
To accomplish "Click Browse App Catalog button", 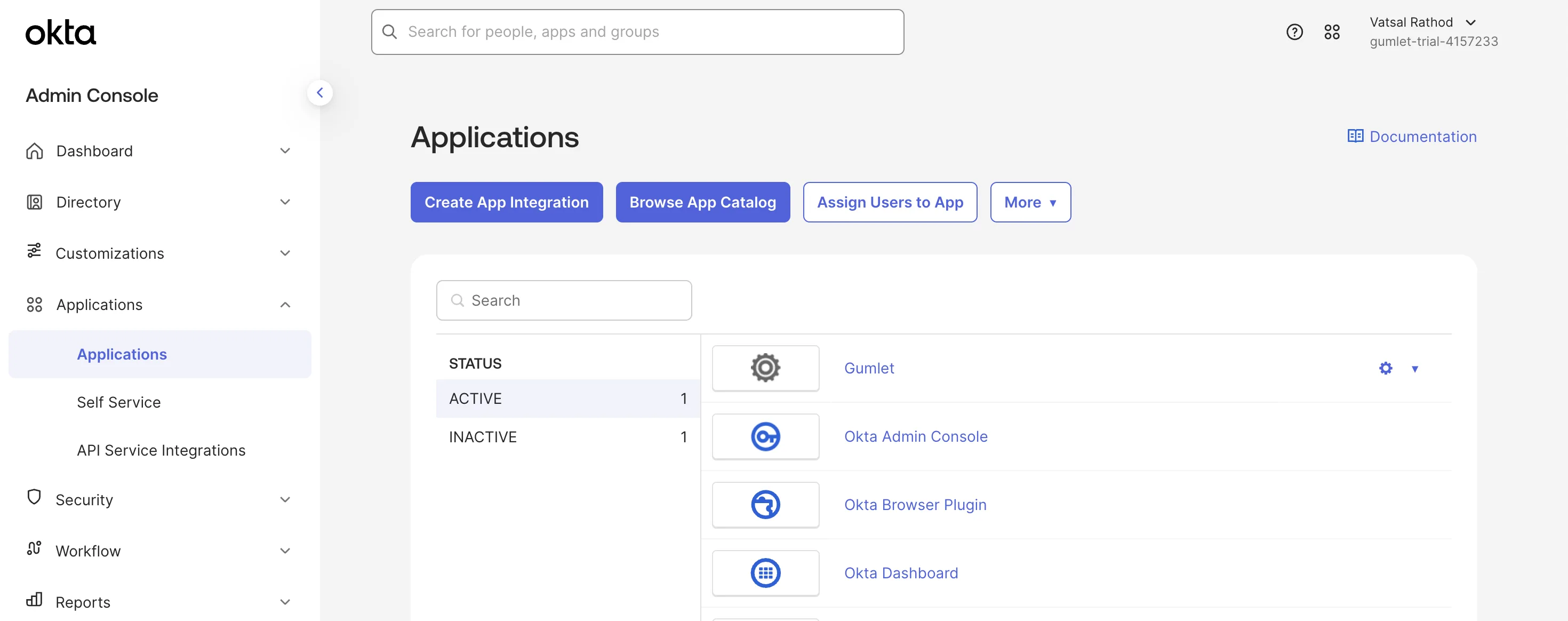I will point(702,202).
